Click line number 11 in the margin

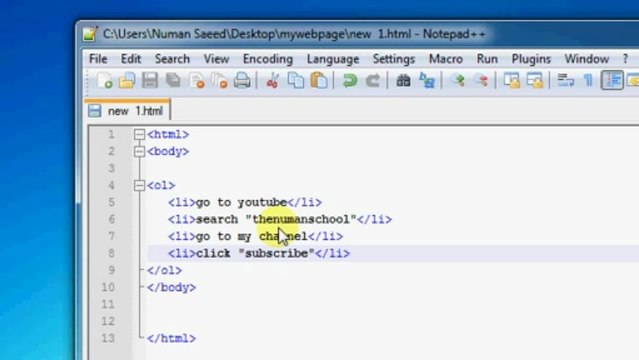108,304
